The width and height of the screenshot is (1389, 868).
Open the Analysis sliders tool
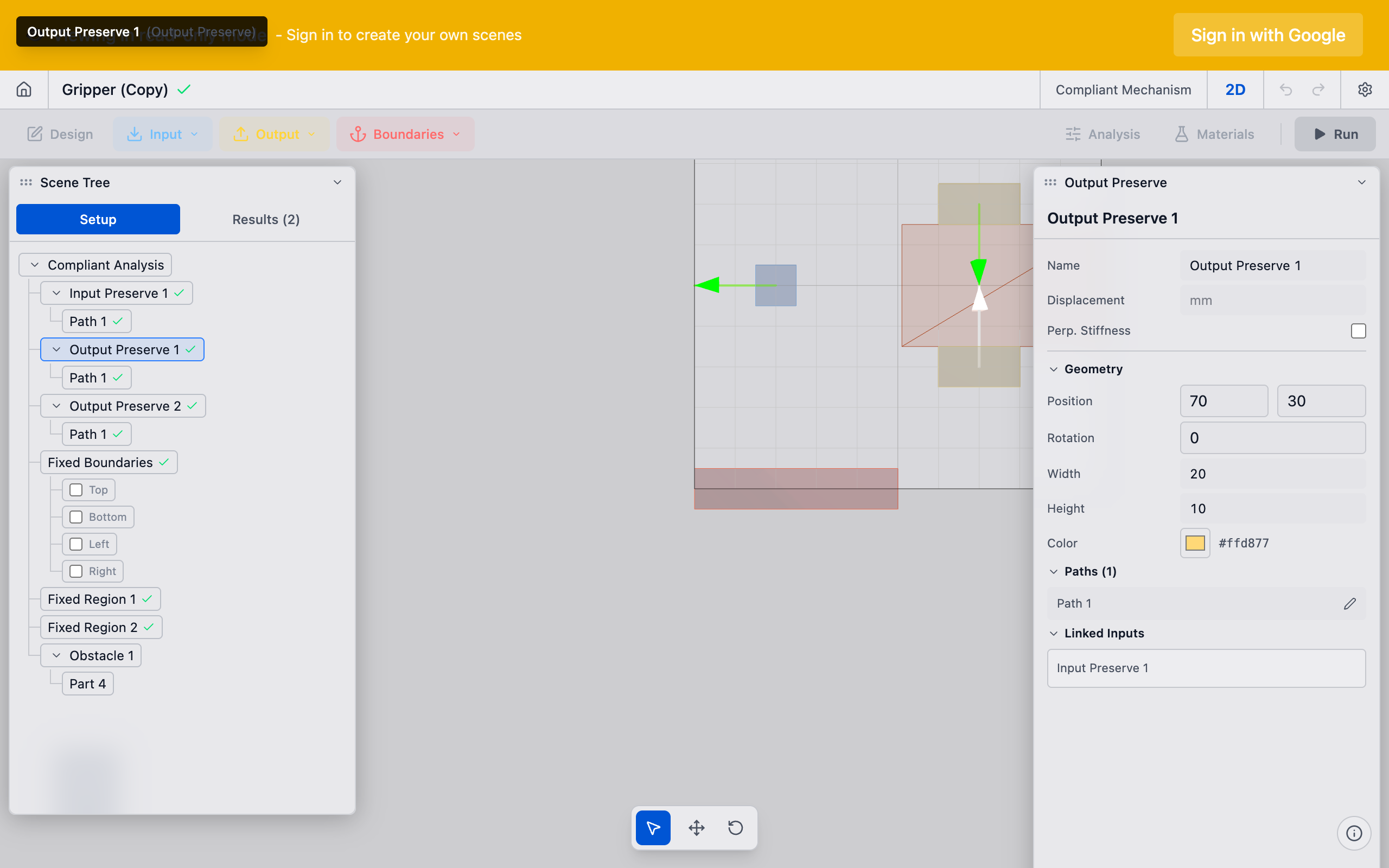tap(1103, 135)
